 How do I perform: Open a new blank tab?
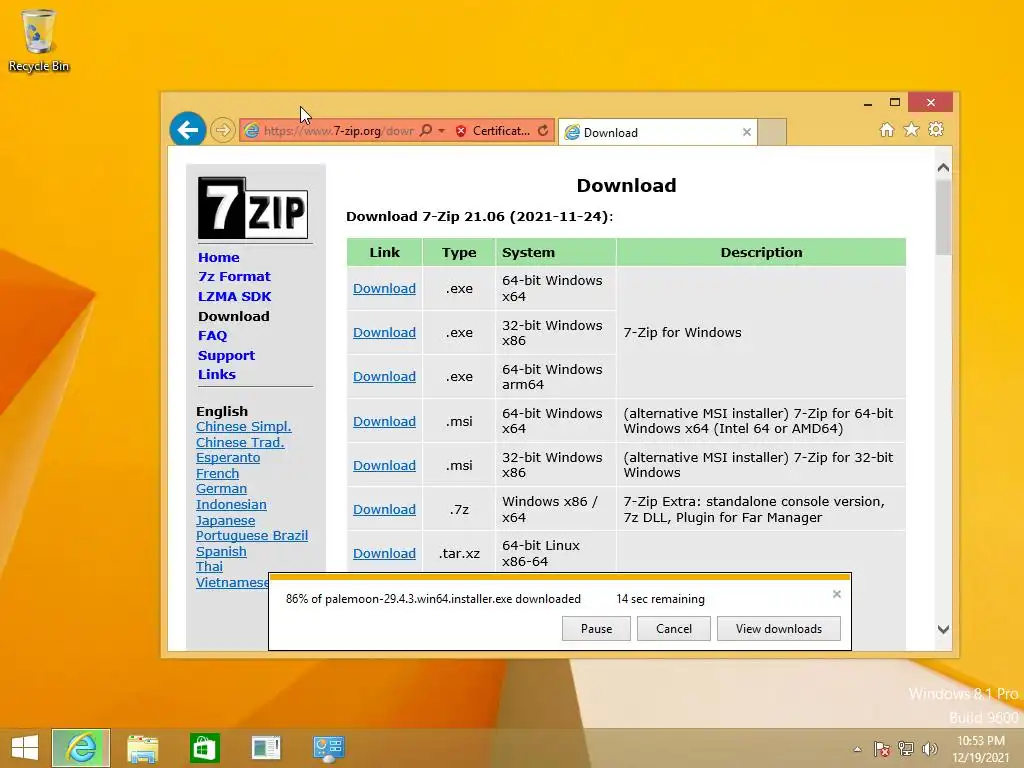[772, 132]
